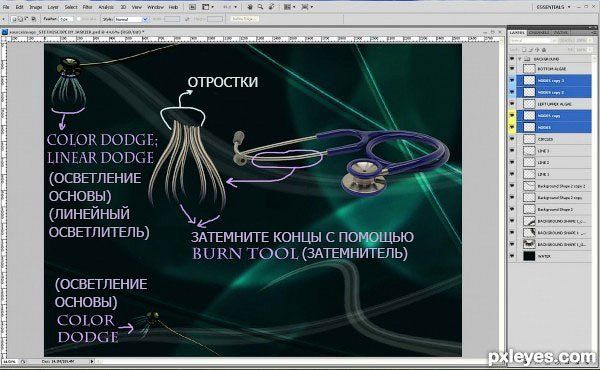600x370 pixels.
Task: Launch Bridge from the application bar
Action: pos(192,7)
